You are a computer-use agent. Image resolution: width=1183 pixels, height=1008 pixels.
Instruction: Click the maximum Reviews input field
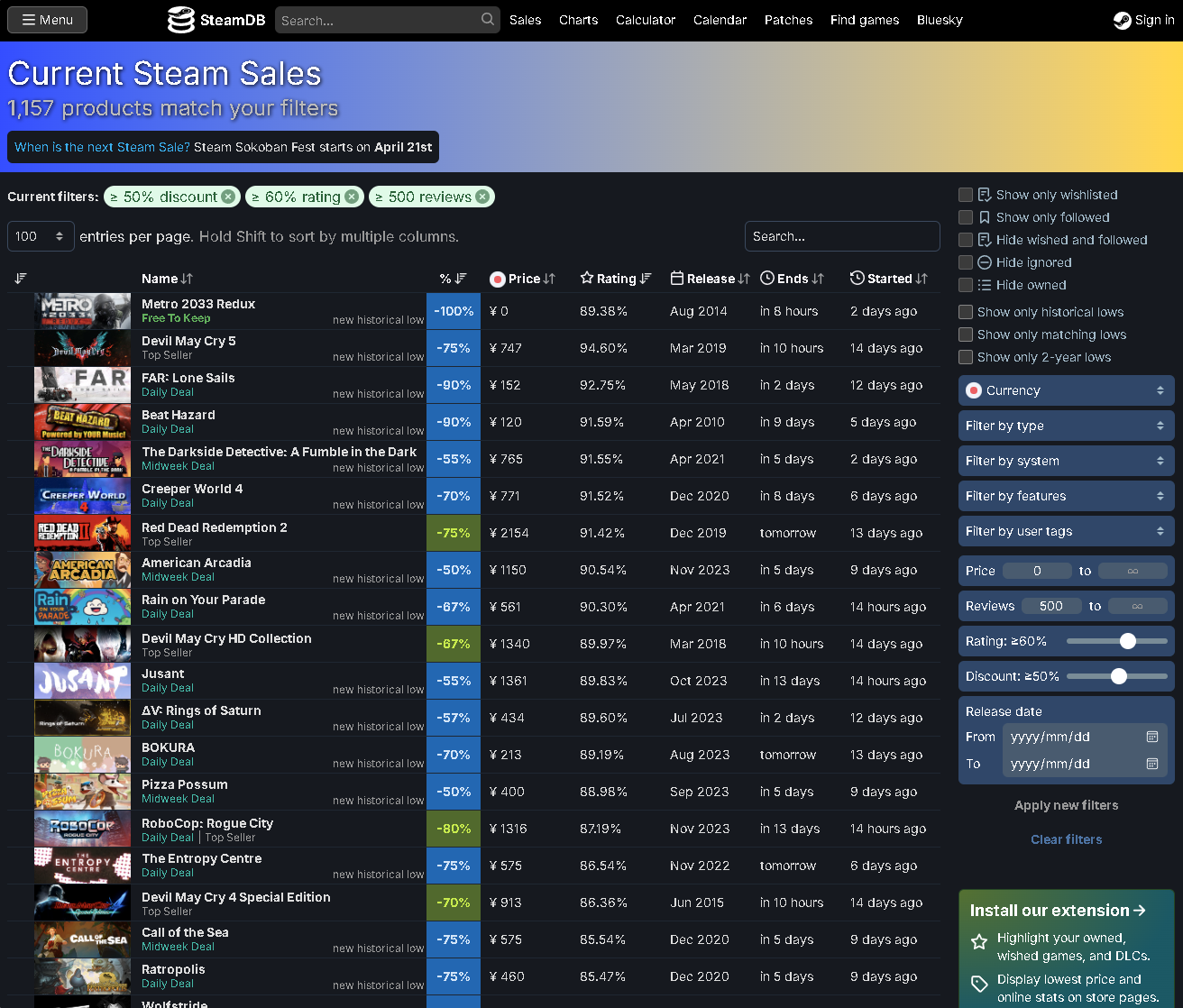1138,606
